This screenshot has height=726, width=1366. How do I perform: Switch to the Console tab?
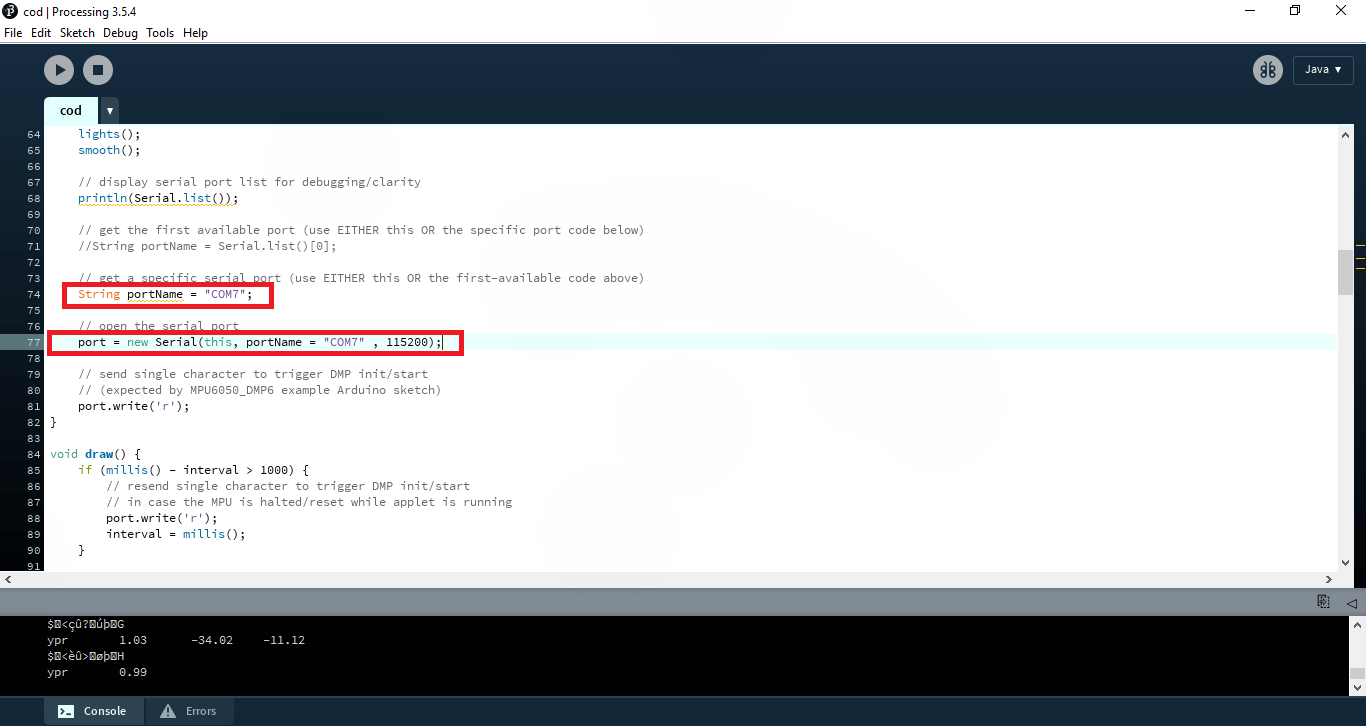93,711
